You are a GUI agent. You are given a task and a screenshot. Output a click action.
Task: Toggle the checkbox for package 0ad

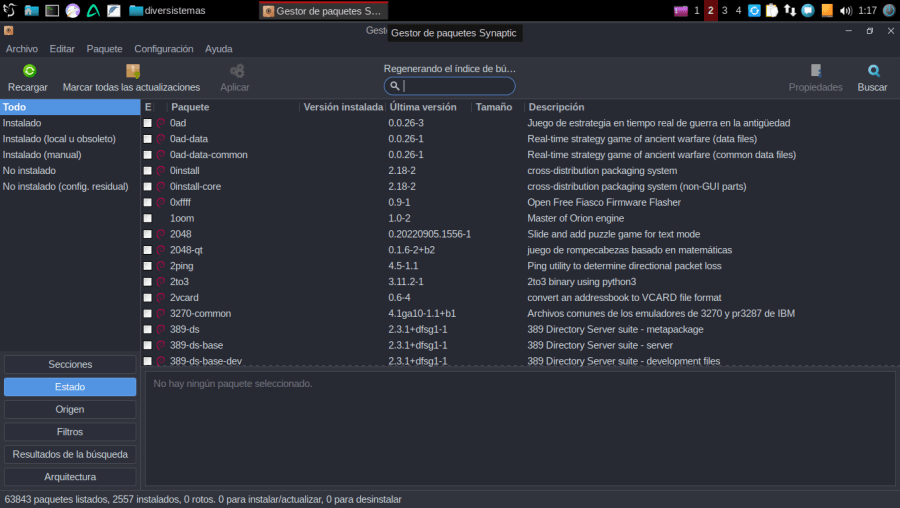[148, 123]
